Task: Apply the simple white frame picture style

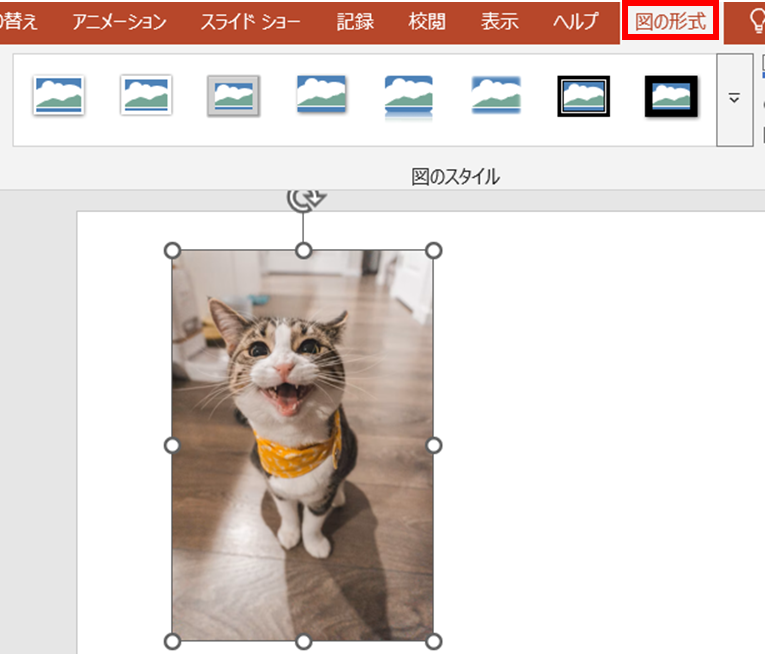Action: click(58, 96)
